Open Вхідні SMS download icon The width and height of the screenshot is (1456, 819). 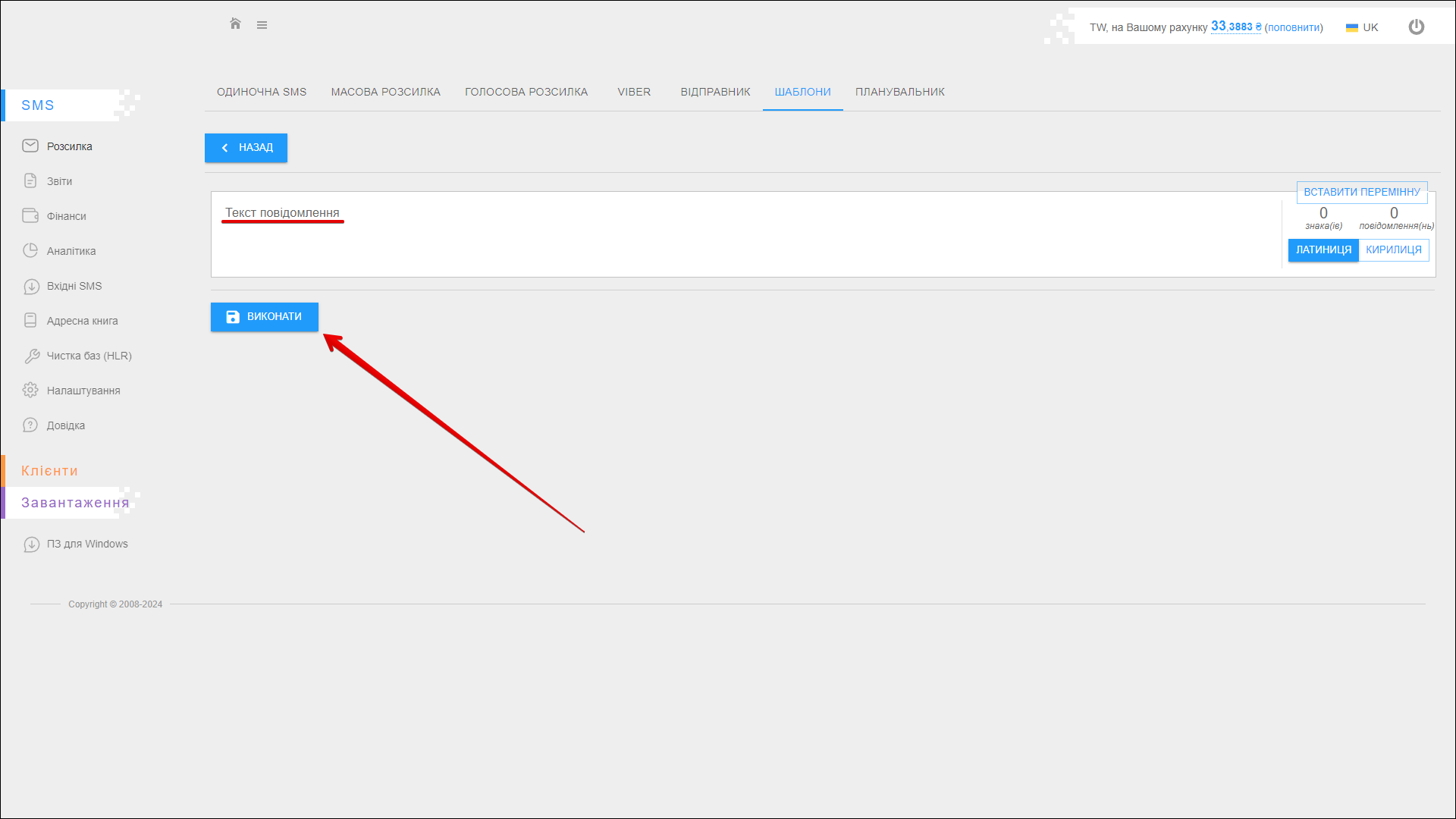click(x=30, y=286)
